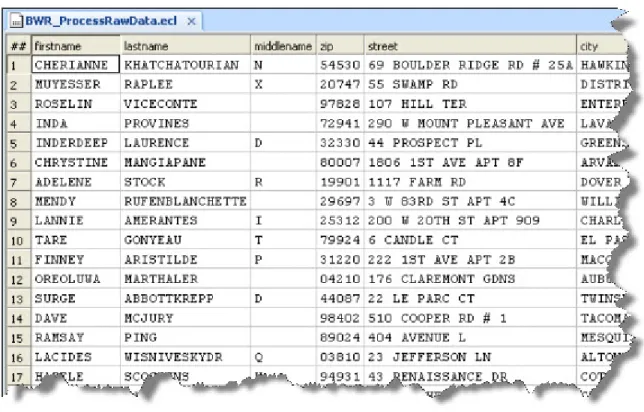644x412 pixels.
Task: Select the INDERDEEP firstname cell
Action: click(76, 143)
